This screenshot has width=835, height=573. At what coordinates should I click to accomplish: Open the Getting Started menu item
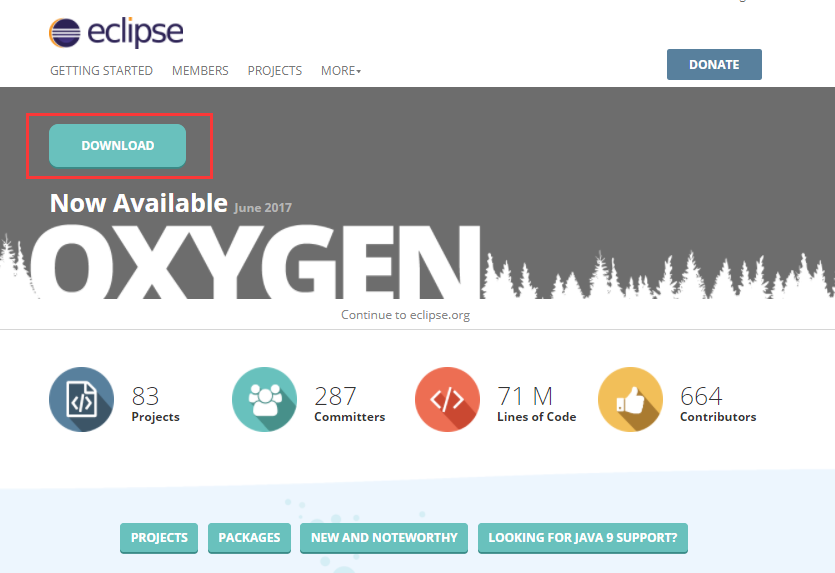101,71
